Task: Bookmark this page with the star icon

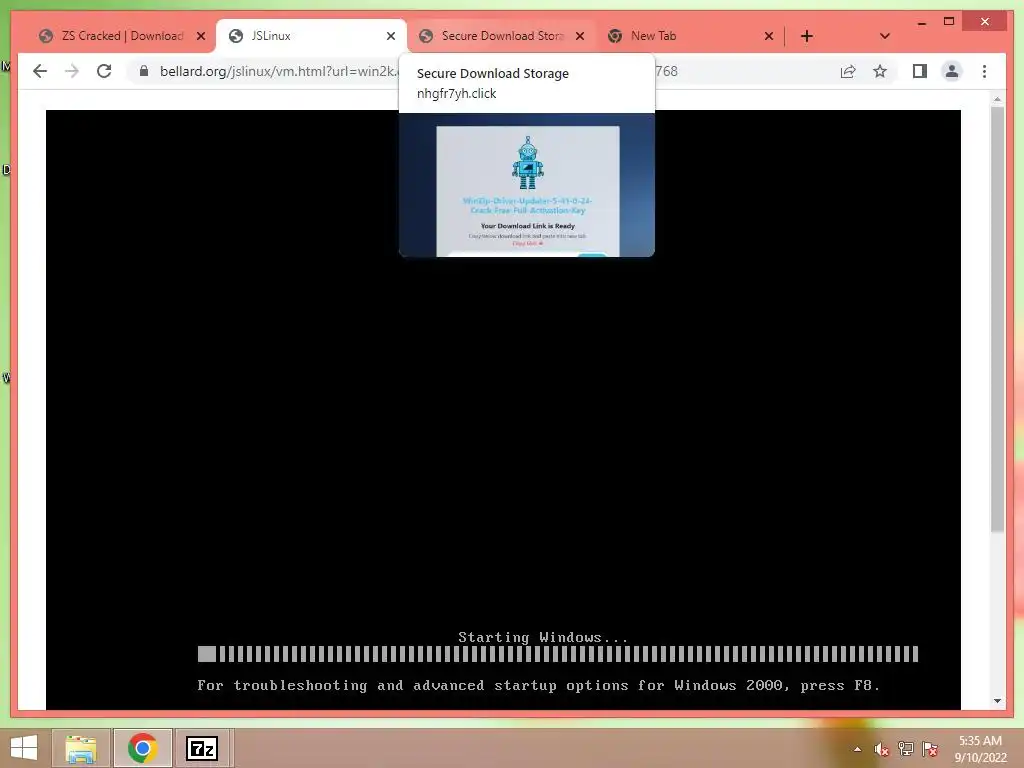Action: [x=880, y=71]
